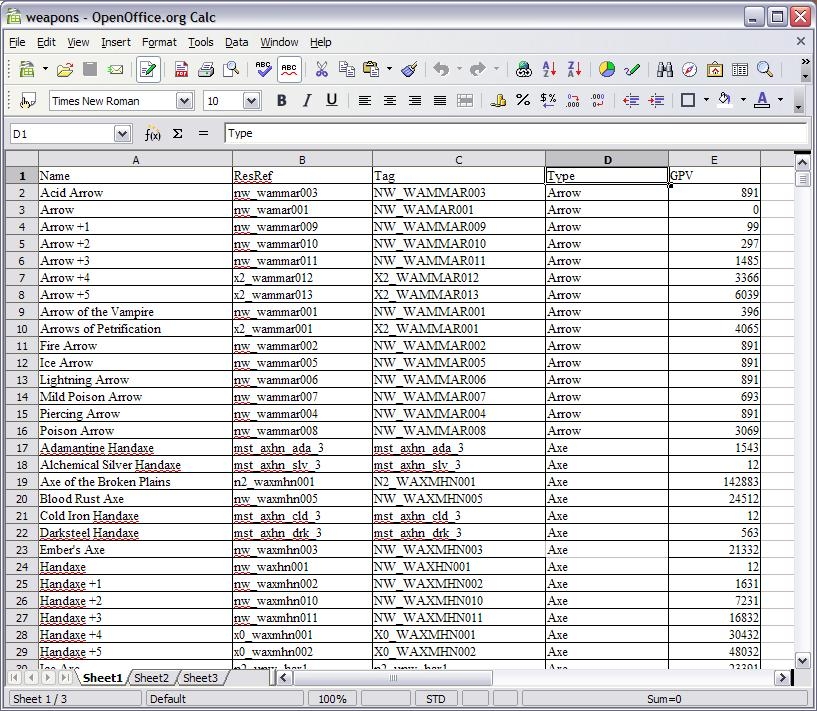Open the font size dropdown
Screen dimensions: 817x711
click(251, 100)
